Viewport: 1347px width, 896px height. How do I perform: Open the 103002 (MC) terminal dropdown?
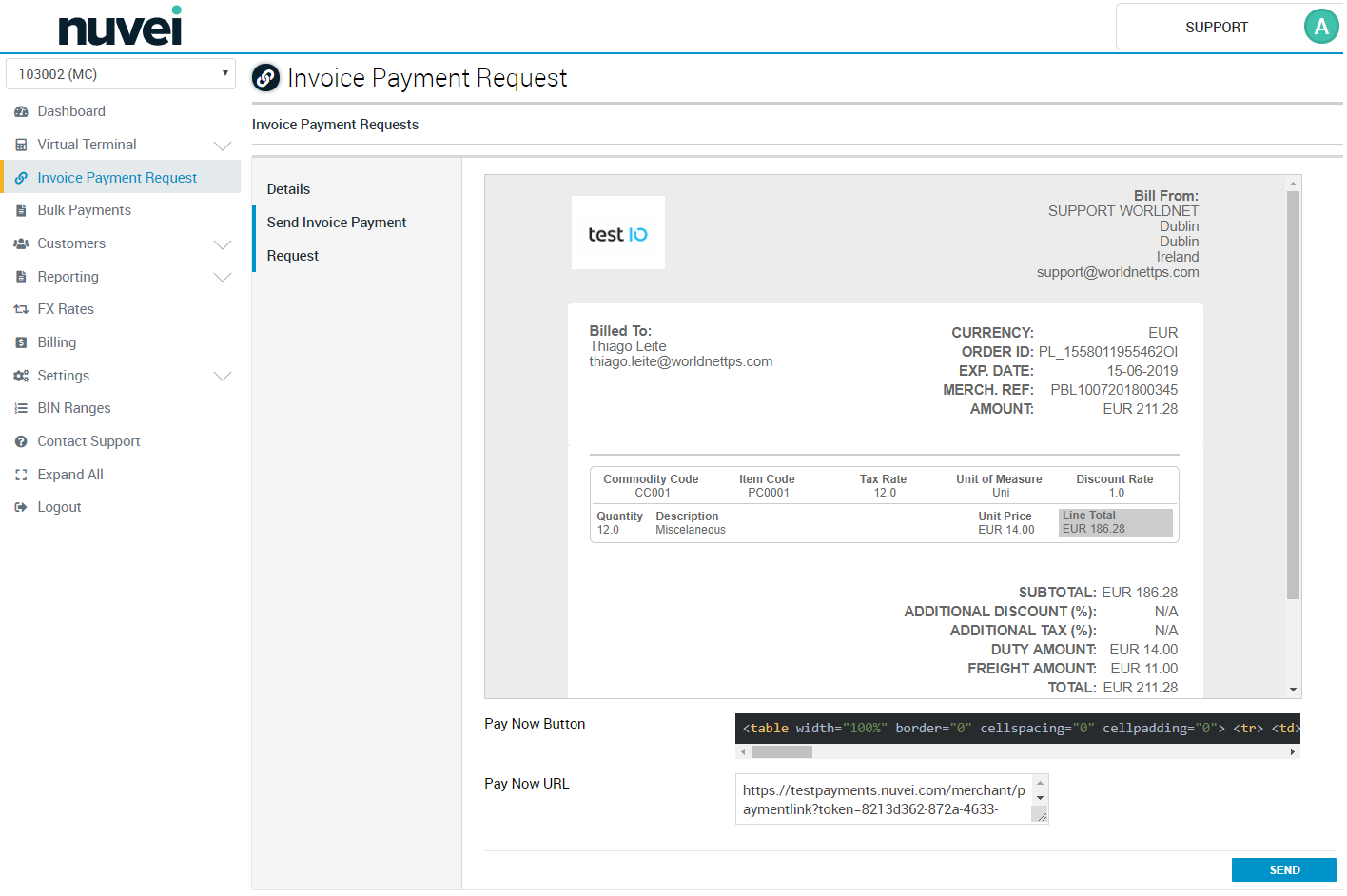[x=121, y=74]
